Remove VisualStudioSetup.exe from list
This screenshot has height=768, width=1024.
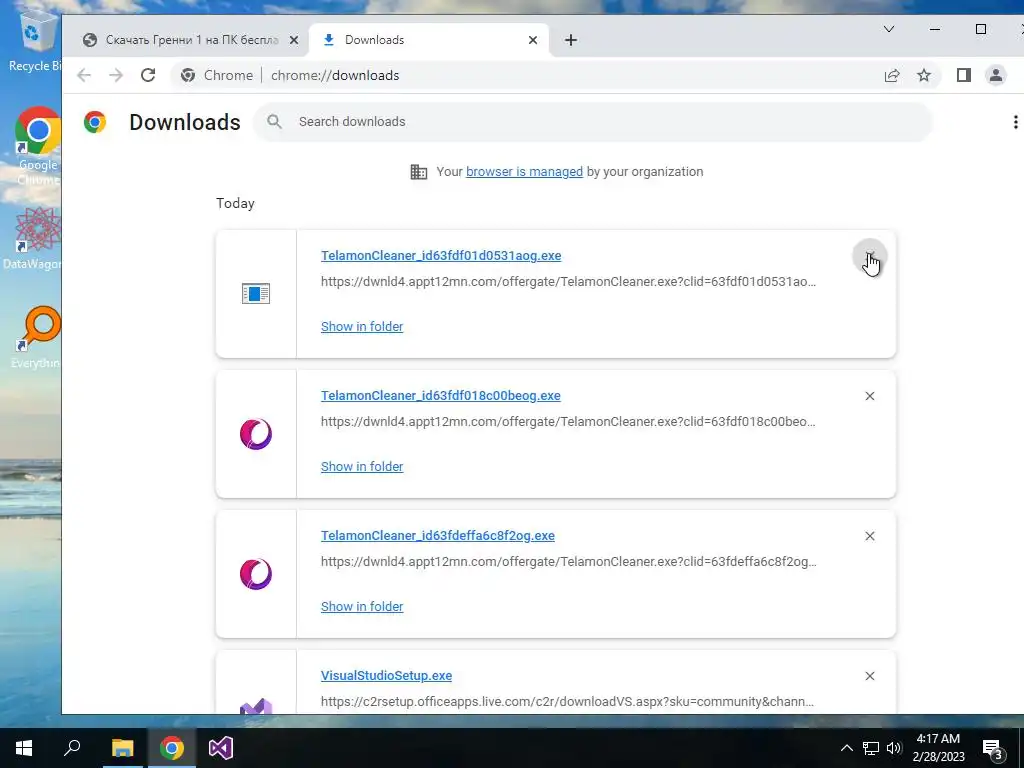click(x=869, y=676)
